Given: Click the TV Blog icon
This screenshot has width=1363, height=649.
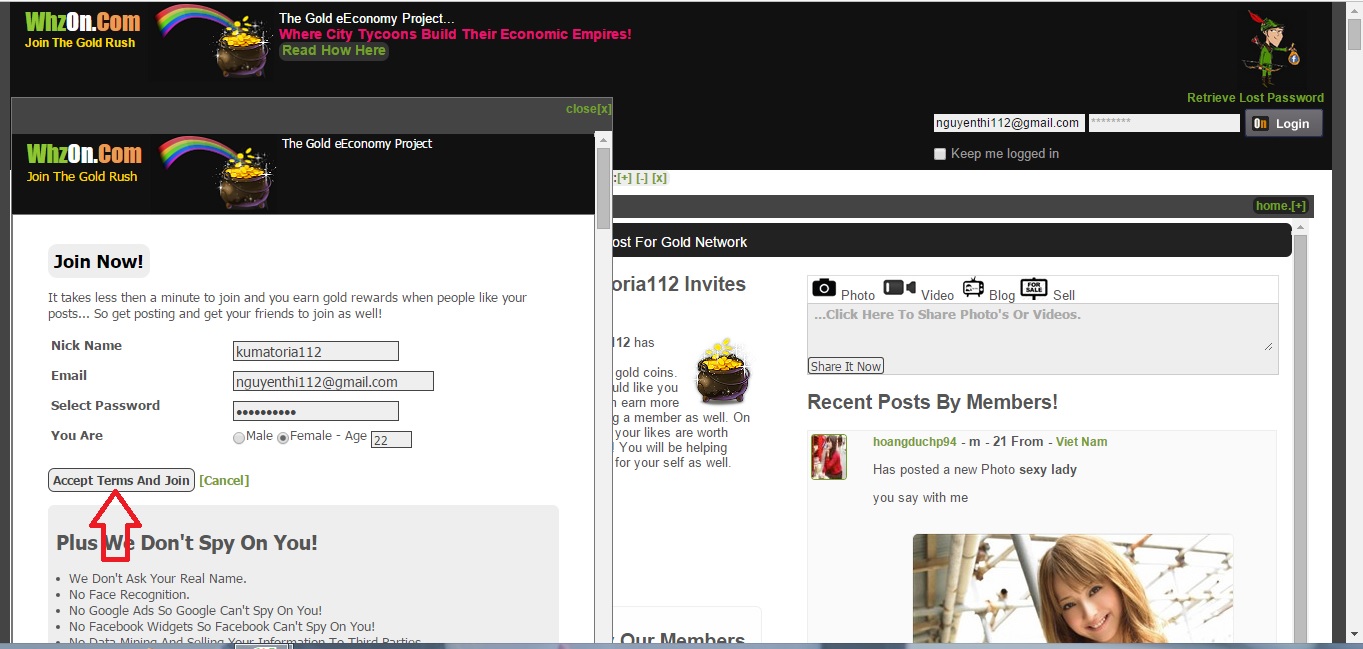Looking at the screenshot, I should [x=973, y=288].
